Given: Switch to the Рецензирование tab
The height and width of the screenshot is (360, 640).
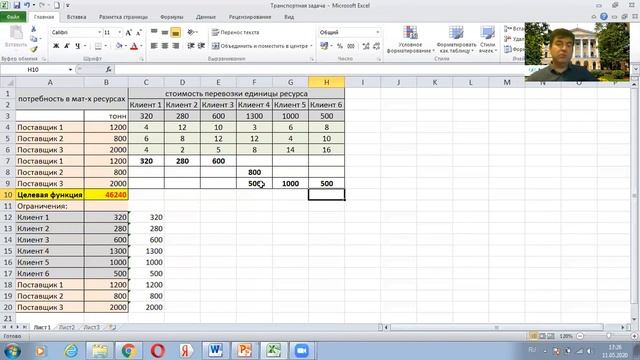Looking at the screenshot, I should pyautogui.click(x=250, y=17).
